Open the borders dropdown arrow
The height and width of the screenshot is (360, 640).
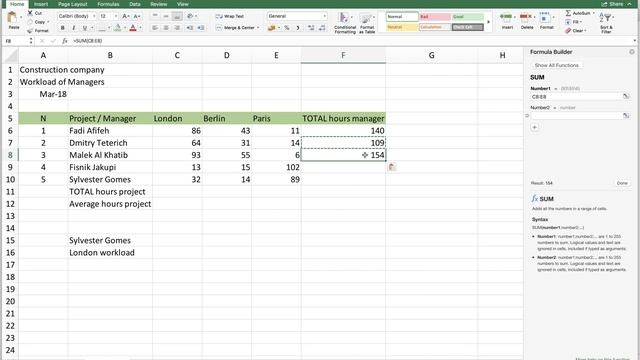coord(109,28)
